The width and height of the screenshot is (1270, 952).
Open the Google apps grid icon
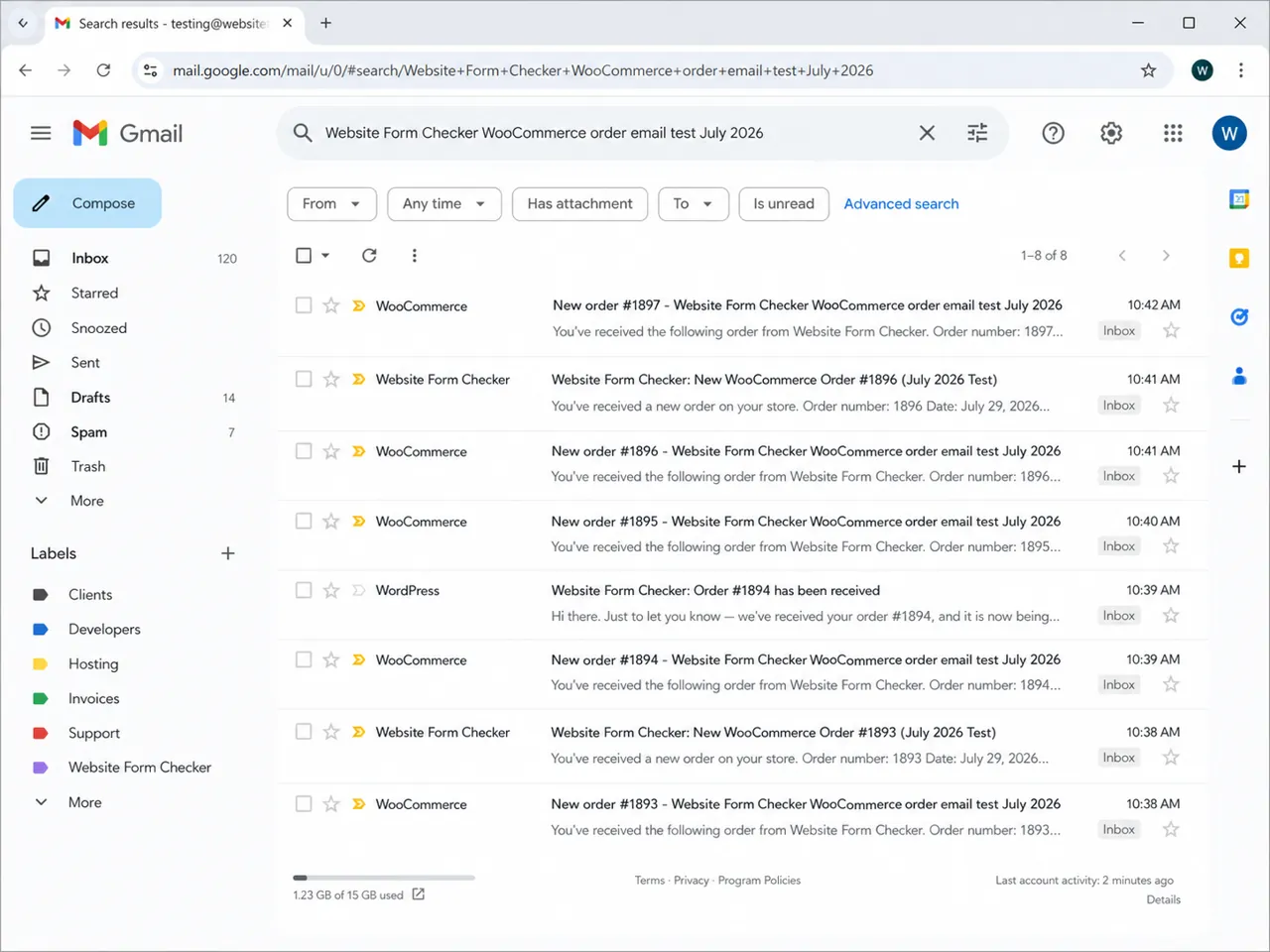[x=1173, y=133]
